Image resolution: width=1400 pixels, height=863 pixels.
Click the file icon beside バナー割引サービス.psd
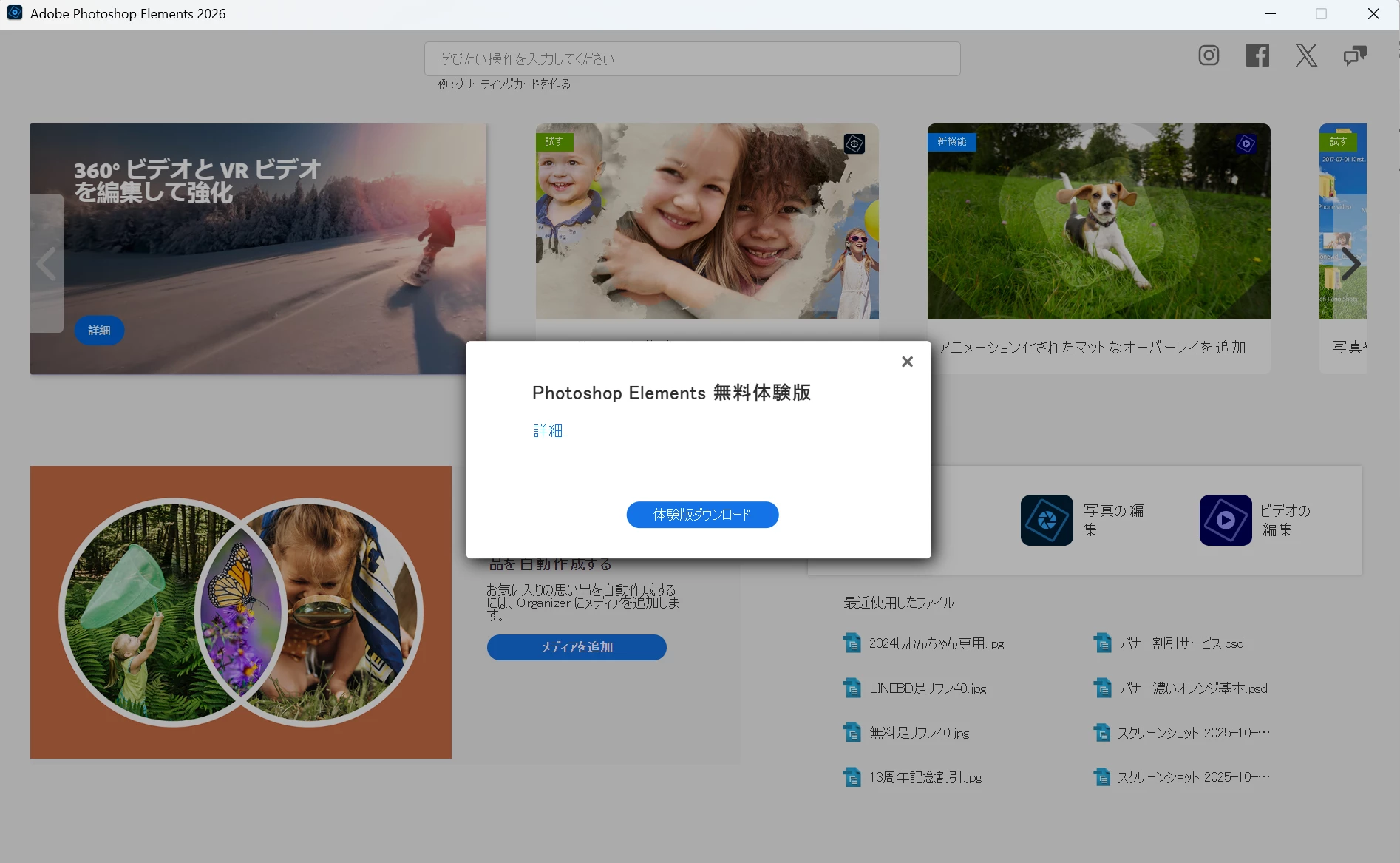(1103, 643)
